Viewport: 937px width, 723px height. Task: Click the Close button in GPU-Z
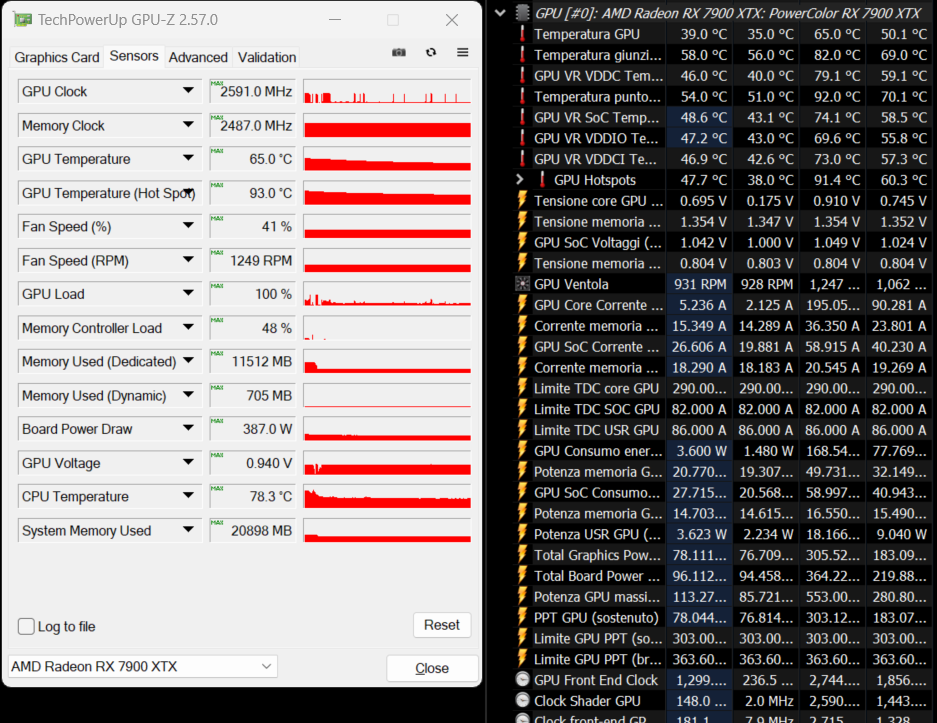tap(432, 668)
